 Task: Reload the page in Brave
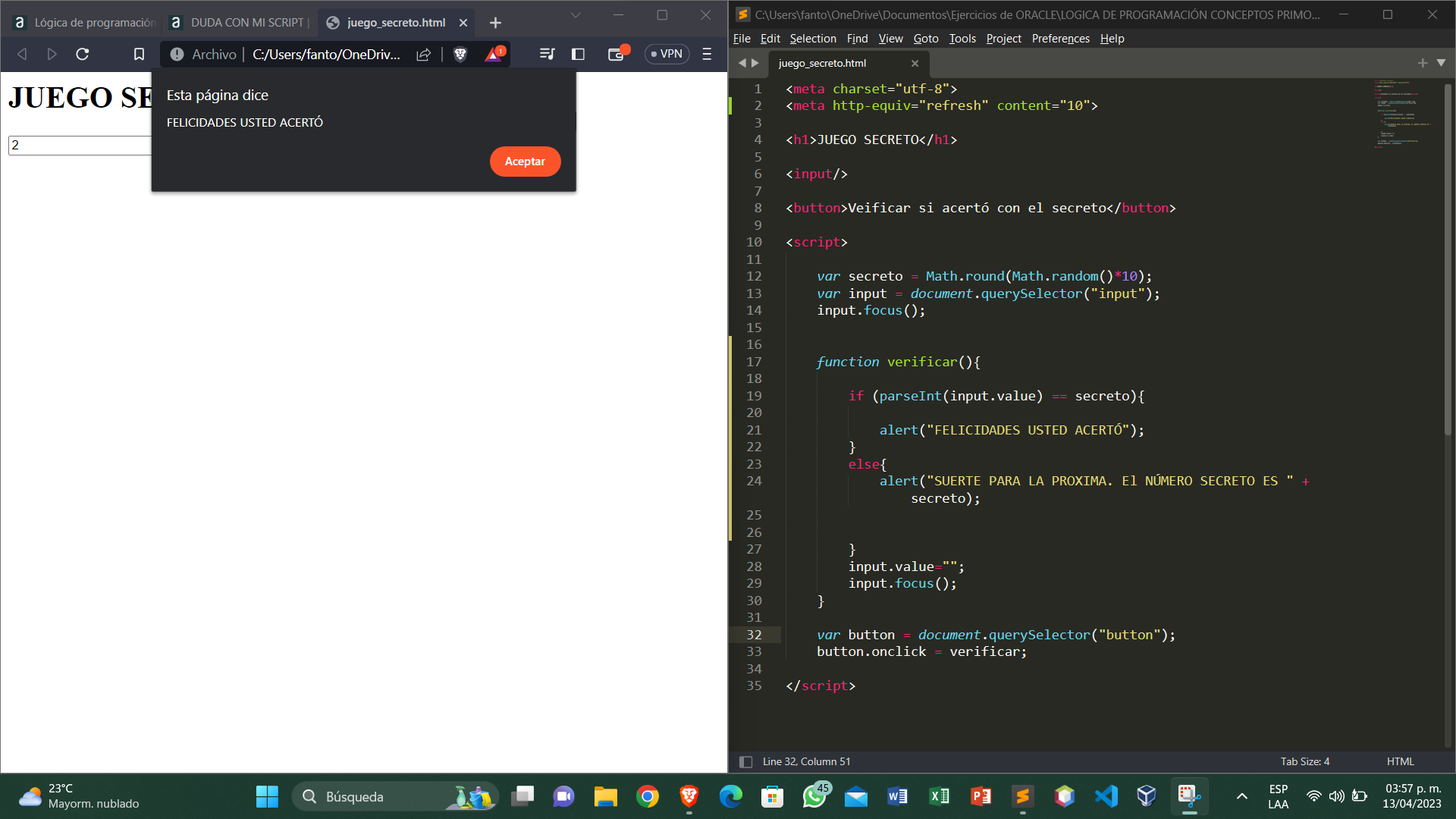pos(83,54)
